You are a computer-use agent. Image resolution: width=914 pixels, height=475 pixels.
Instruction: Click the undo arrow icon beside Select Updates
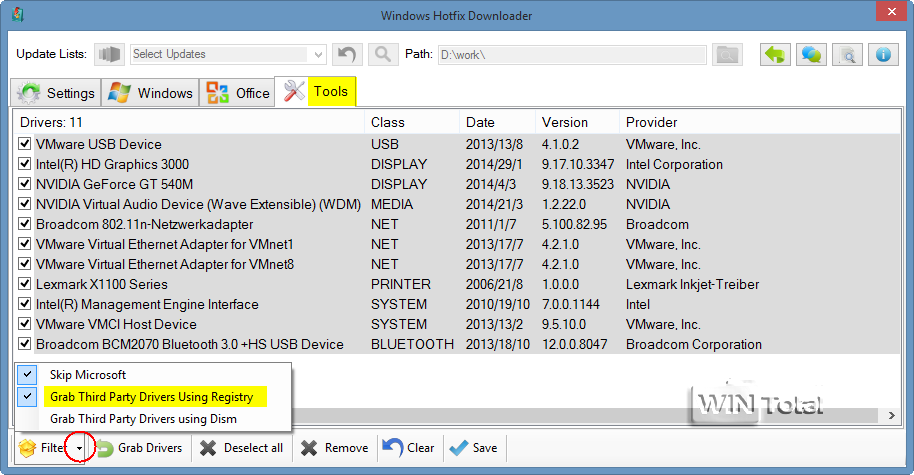tap(347, 54)
